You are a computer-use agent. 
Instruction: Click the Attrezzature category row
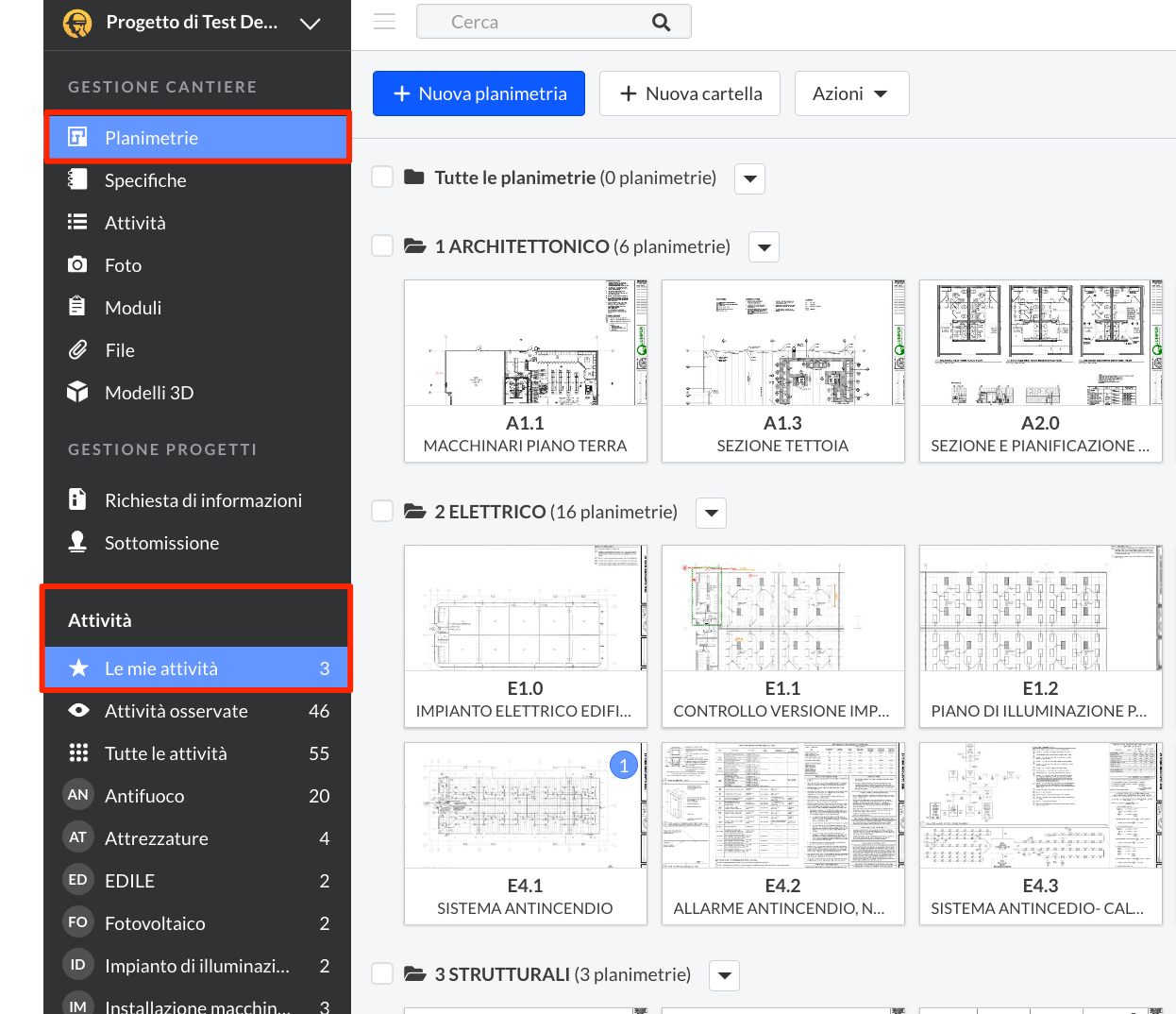click(197, 838)
